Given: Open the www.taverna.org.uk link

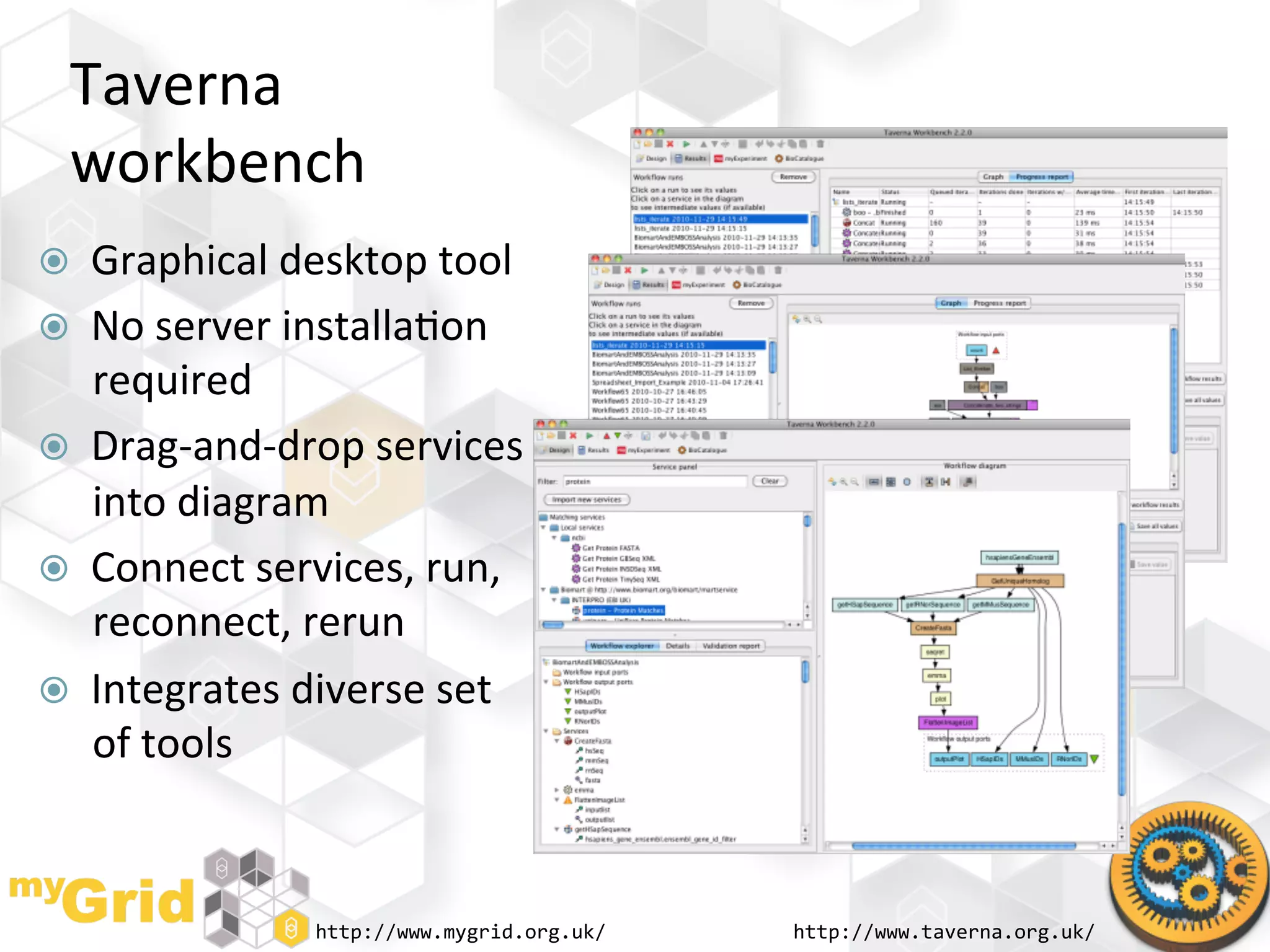Looking at the screenshot, I should click(x=944, y=932).
